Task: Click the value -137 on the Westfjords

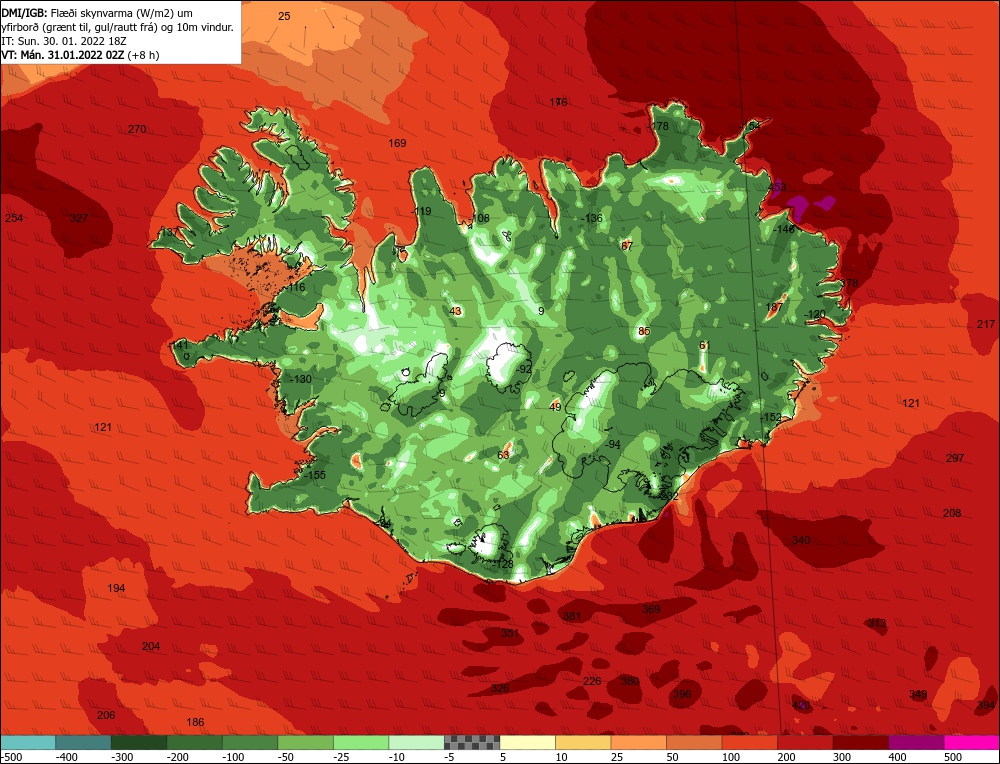Action: [169, 233]
